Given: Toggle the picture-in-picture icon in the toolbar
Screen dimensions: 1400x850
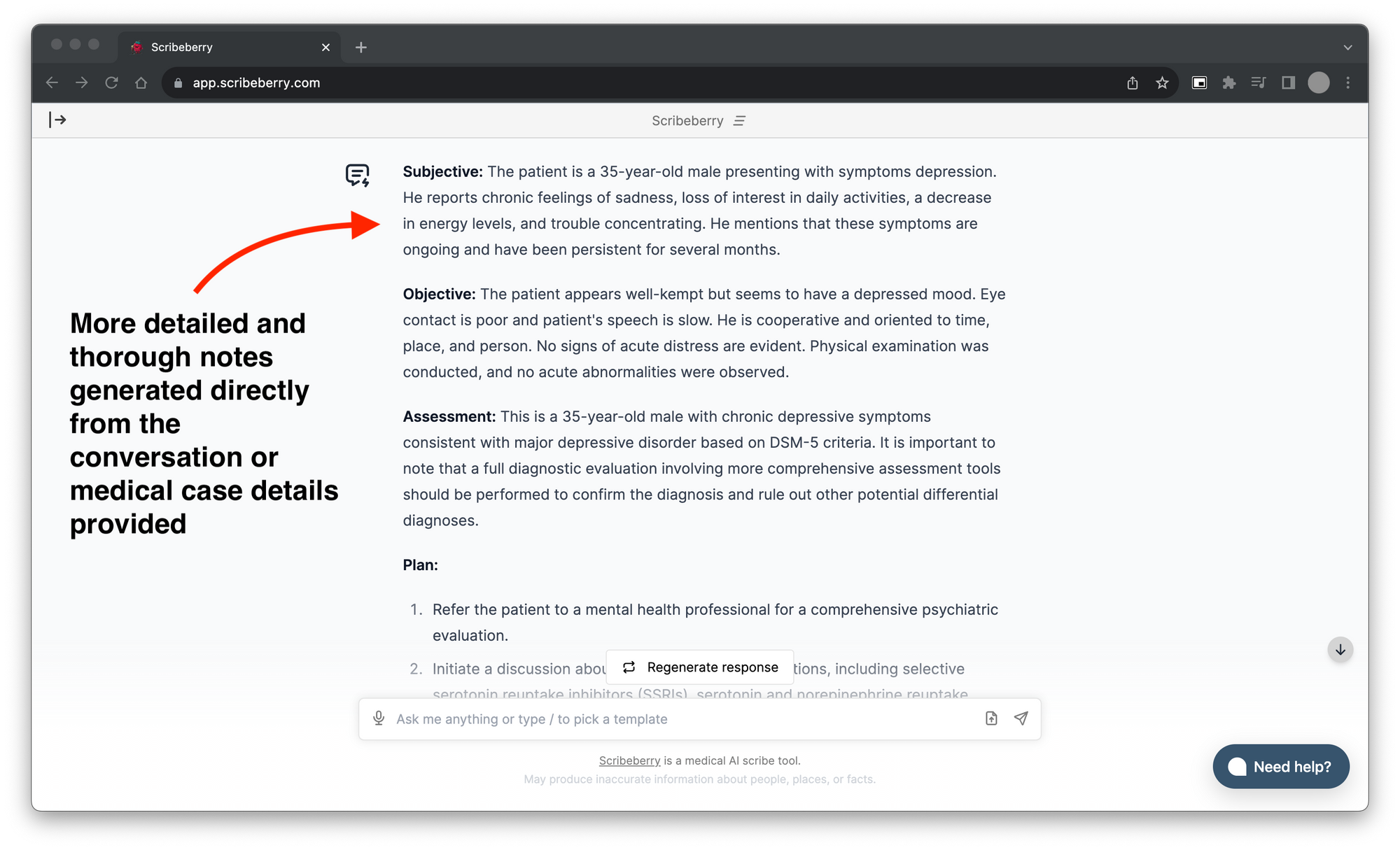Looking at the screenshot, I should tap(1199, 83).
